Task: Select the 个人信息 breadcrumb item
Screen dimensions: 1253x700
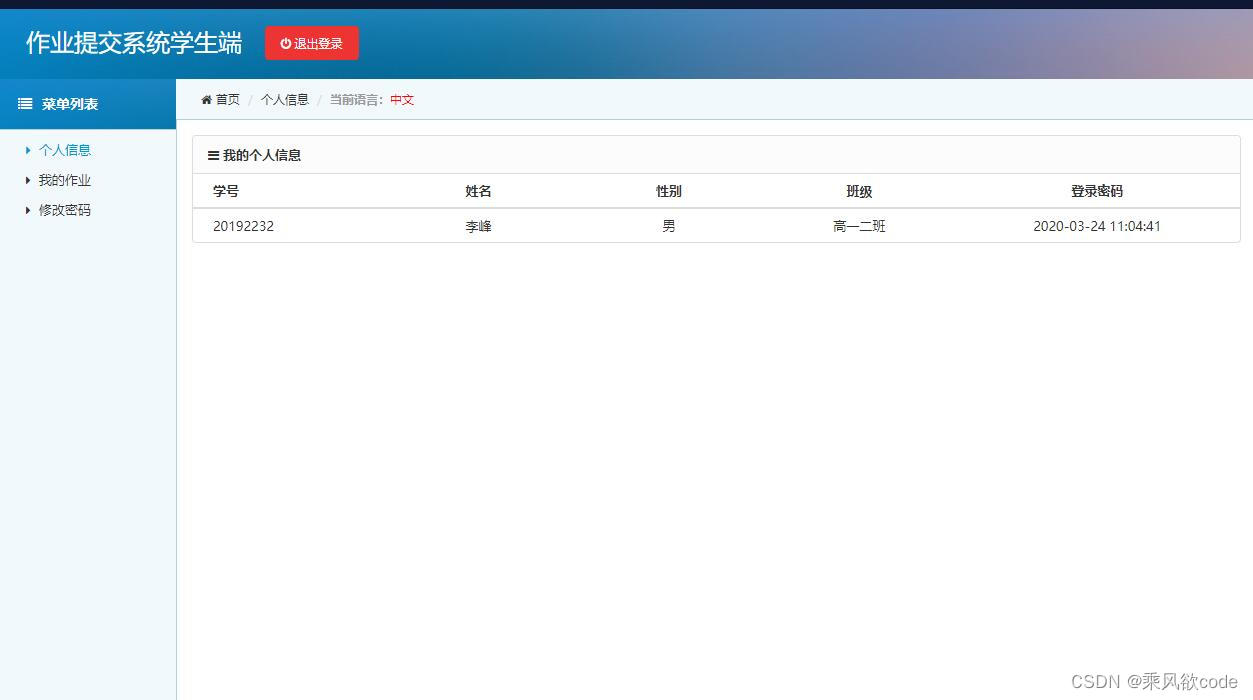Action: (285, 100)
